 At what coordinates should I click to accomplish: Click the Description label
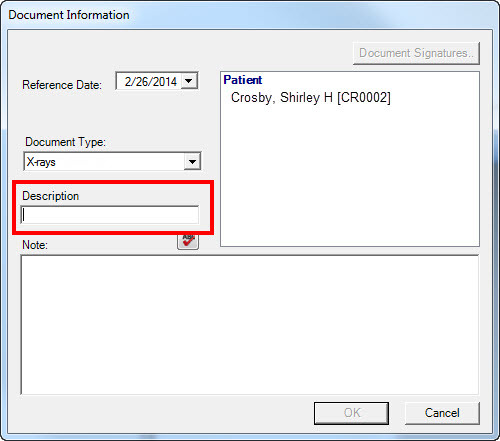pyautogui.click(x=51, y=196)
